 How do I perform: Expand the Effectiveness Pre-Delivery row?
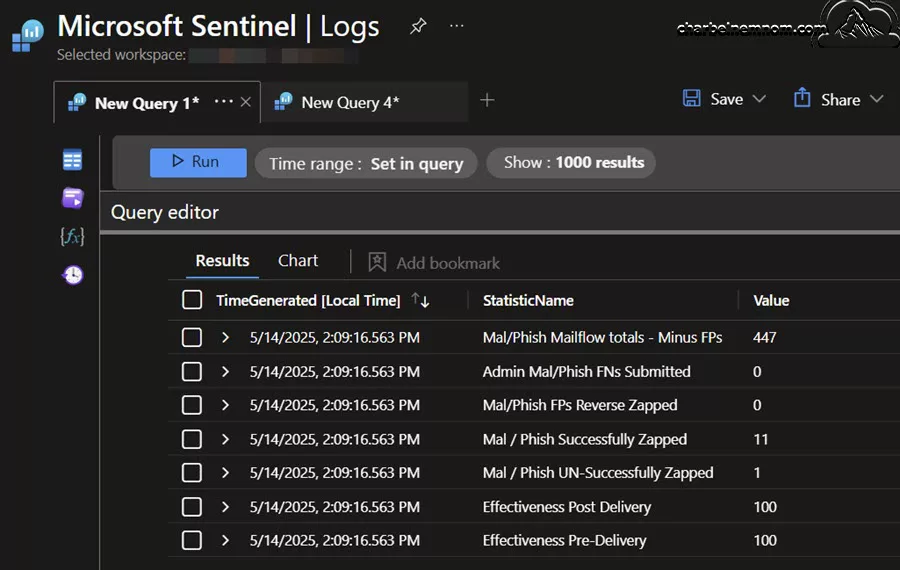(225, 541)
